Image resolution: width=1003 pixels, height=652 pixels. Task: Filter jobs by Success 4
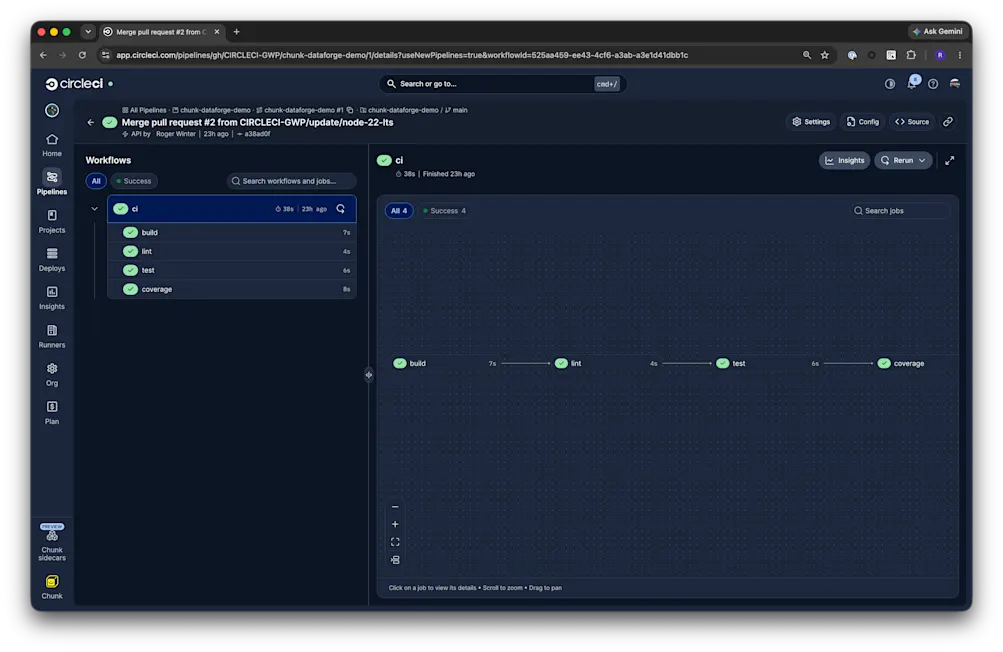click(445, 211)
